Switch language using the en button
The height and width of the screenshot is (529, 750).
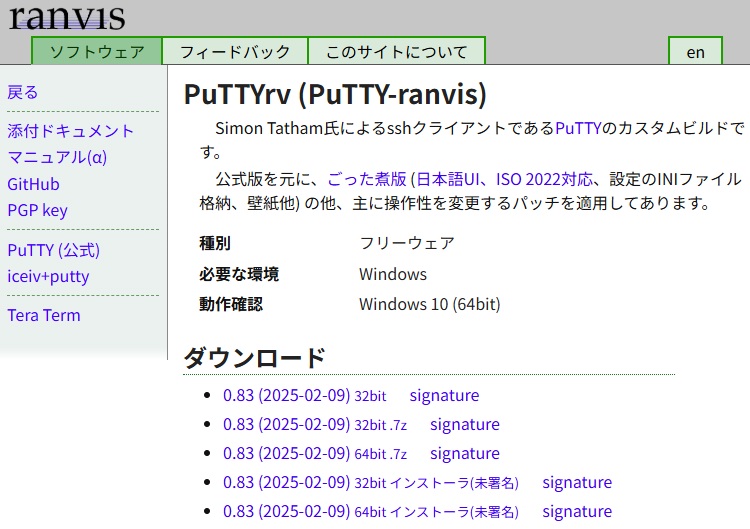[695, 52]
